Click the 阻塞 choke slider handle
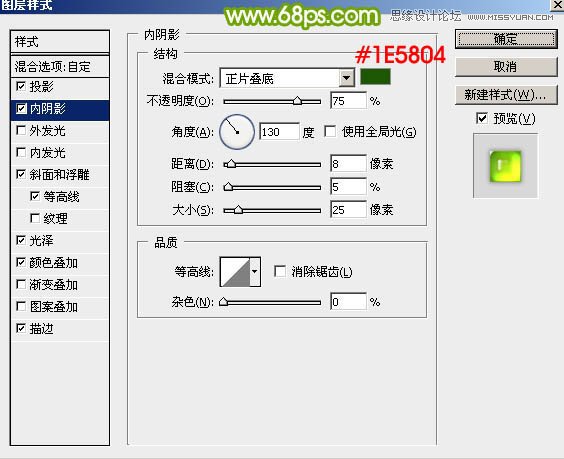This screenshot has width=564, height=459. 228,187
